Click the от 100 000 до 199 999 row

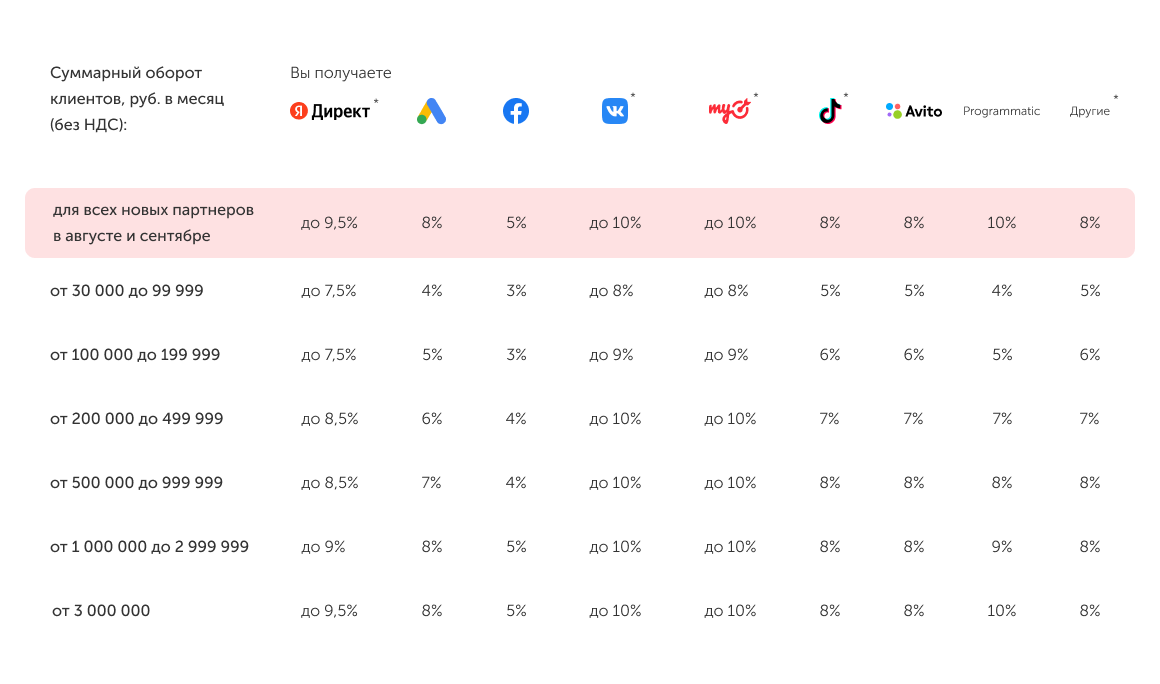(135, 355)
